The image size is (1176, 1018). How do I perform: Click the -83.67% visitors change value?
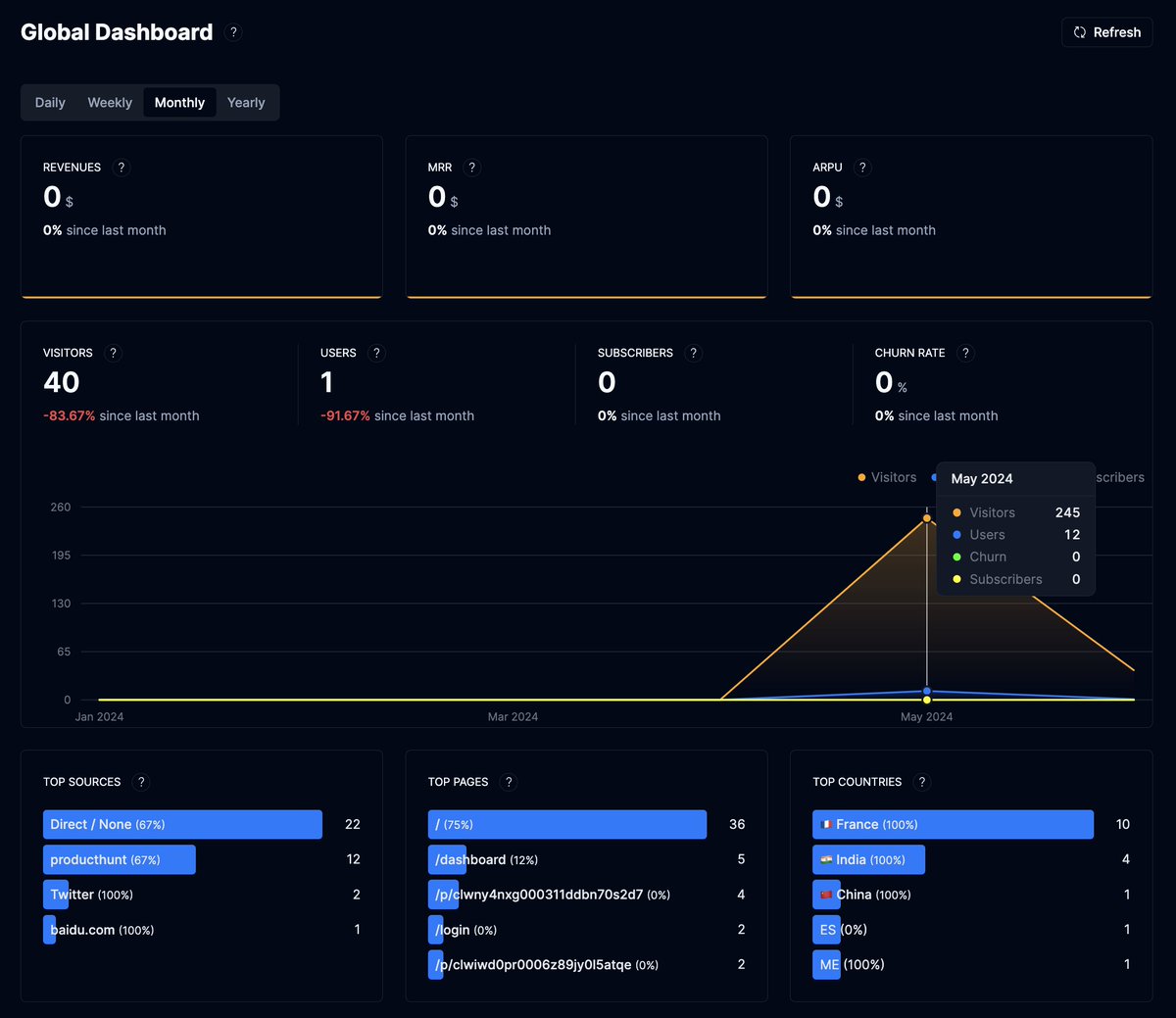70,415
